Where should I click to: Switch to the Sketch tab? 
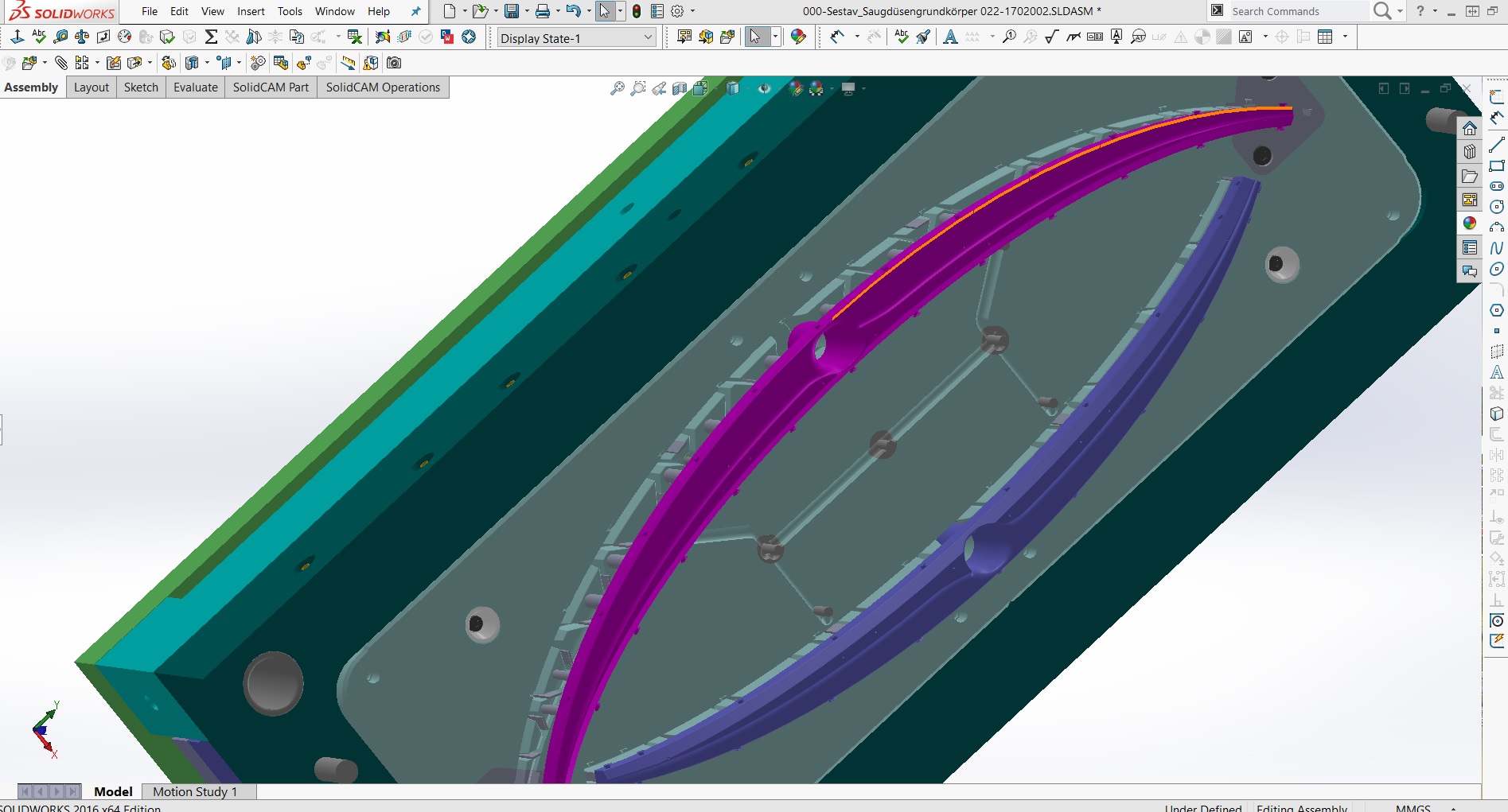[x=141, y=87]
